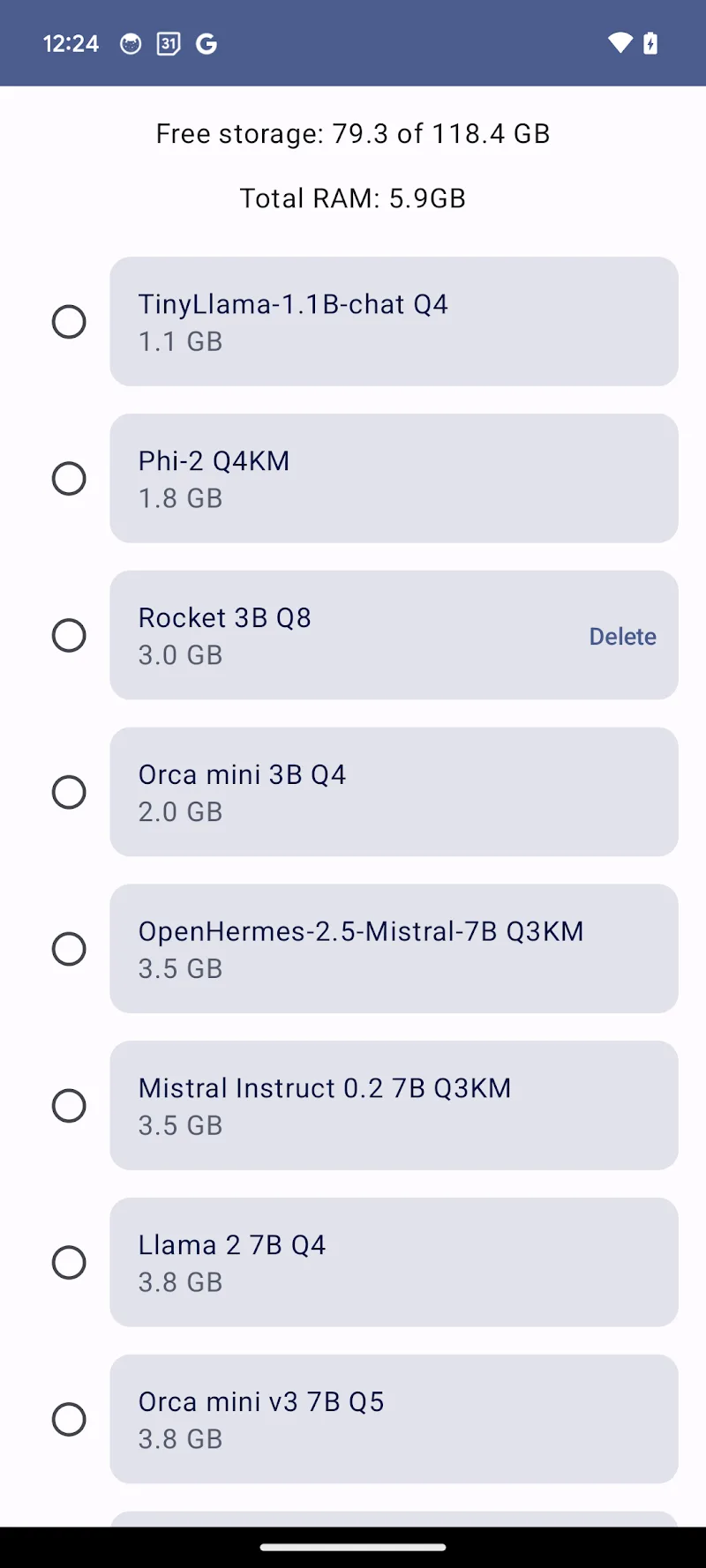Image resolution: width=706 pixels, height=1568 pixels.
Task: Delete the Rocket 3B Q8 model
Action: [x=622, y=637]
